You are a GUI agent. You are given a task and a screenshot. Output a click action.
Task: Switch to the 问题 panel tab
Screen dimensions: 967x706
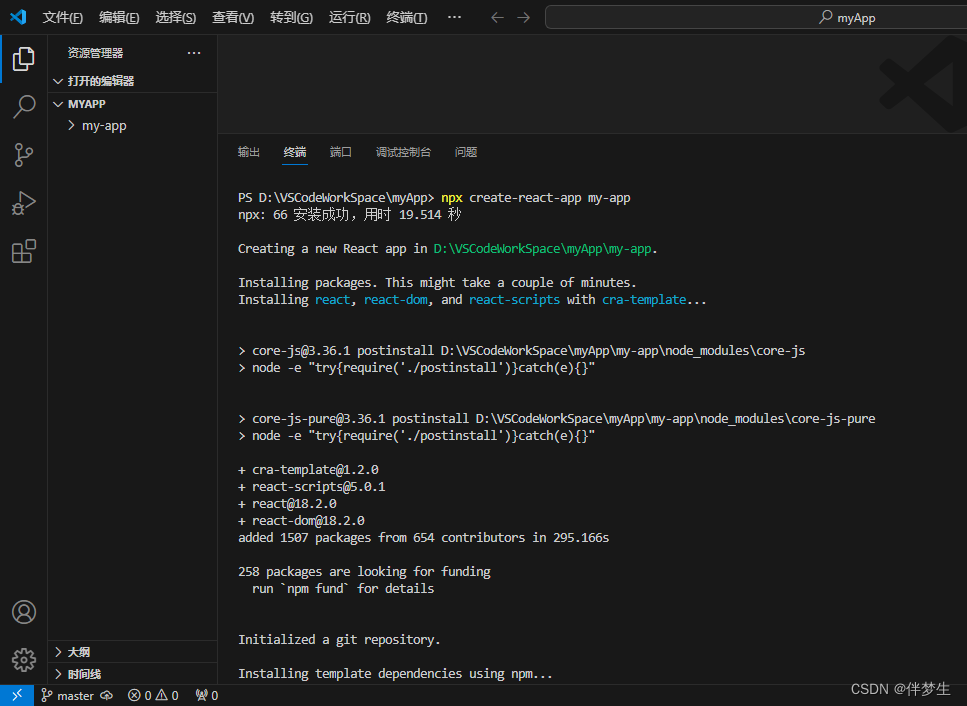[x=465, y=152]
